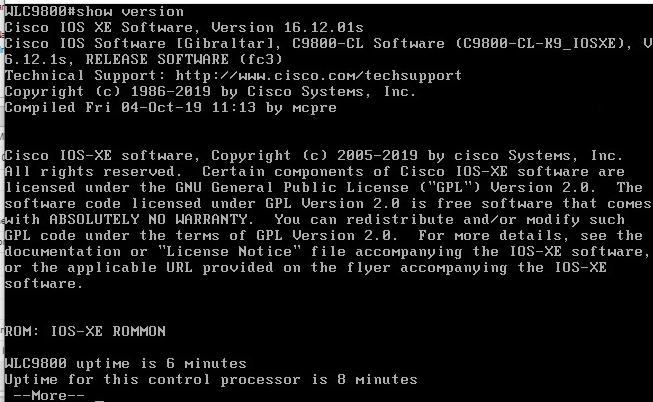Click the 'ROM: IOS-XE ROMMON' line

85,331
